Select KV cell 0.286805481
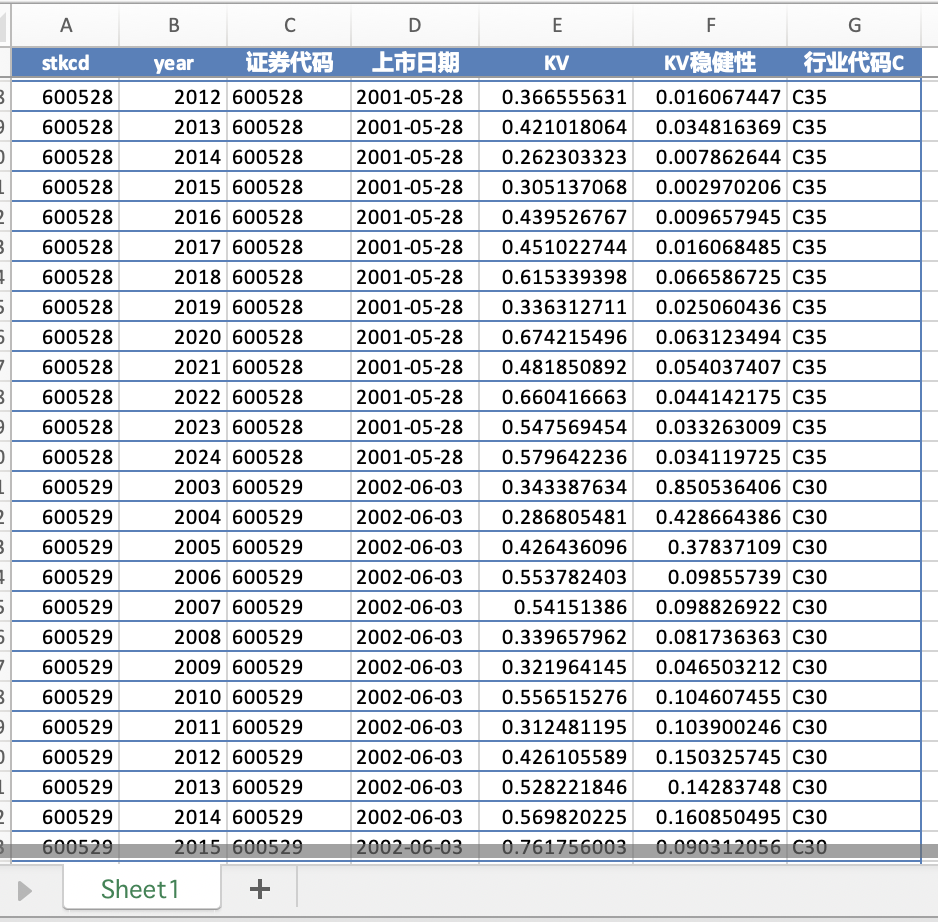938x922 pixels. pos(556,516)
